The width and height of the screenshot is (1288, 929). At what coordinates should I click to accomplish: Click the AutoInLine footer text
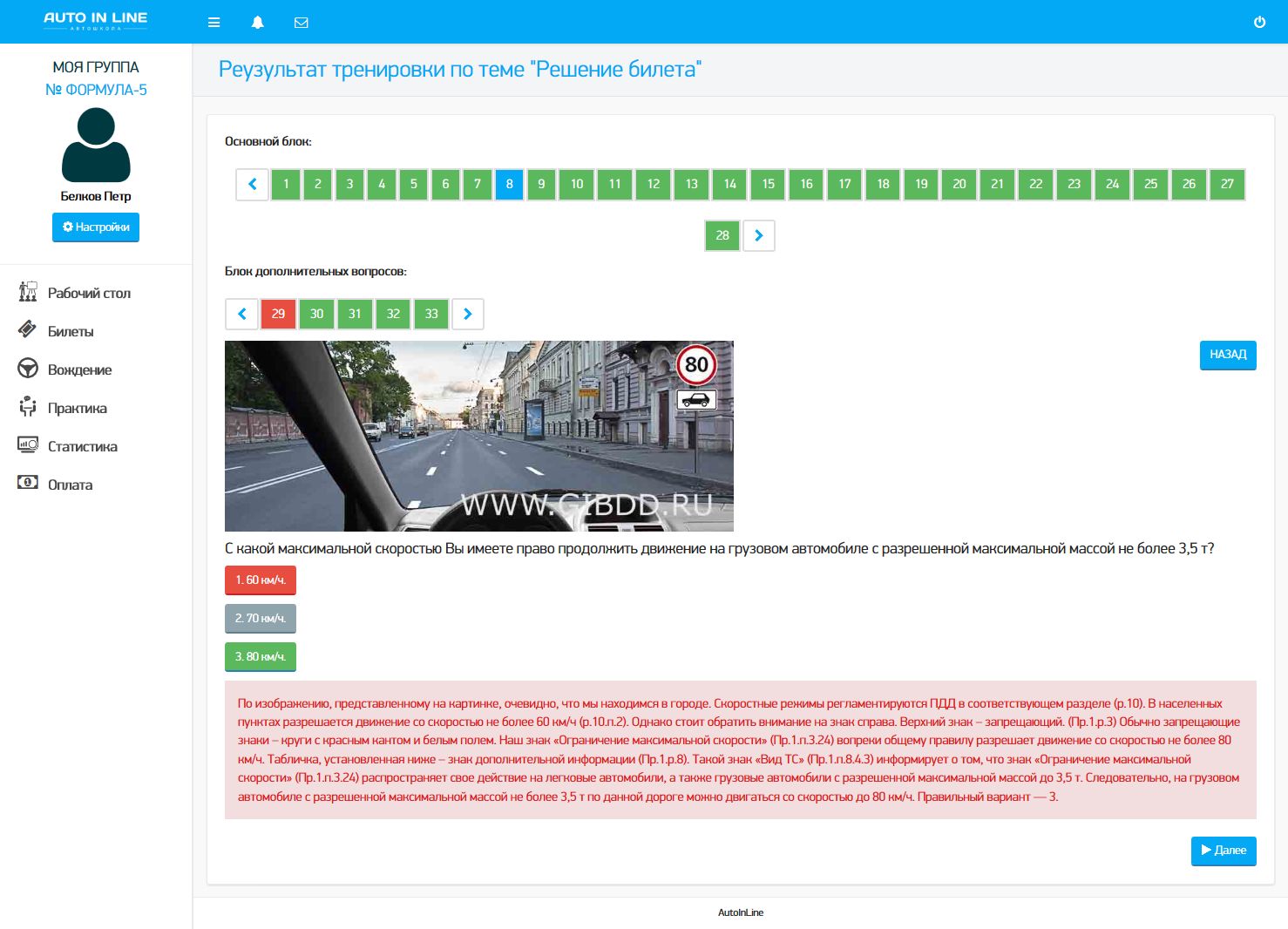[741, 912]
